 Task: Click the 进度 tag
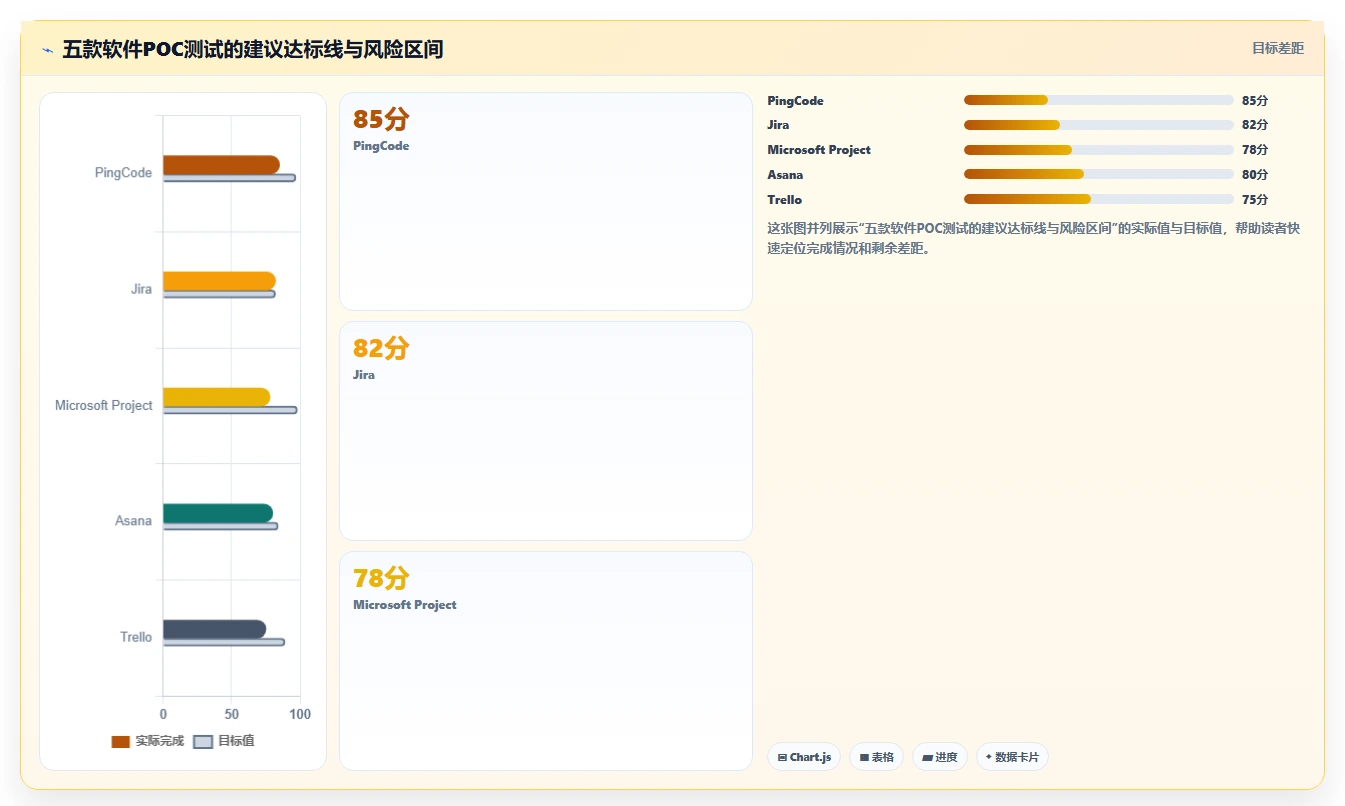[x=940, y=757]
